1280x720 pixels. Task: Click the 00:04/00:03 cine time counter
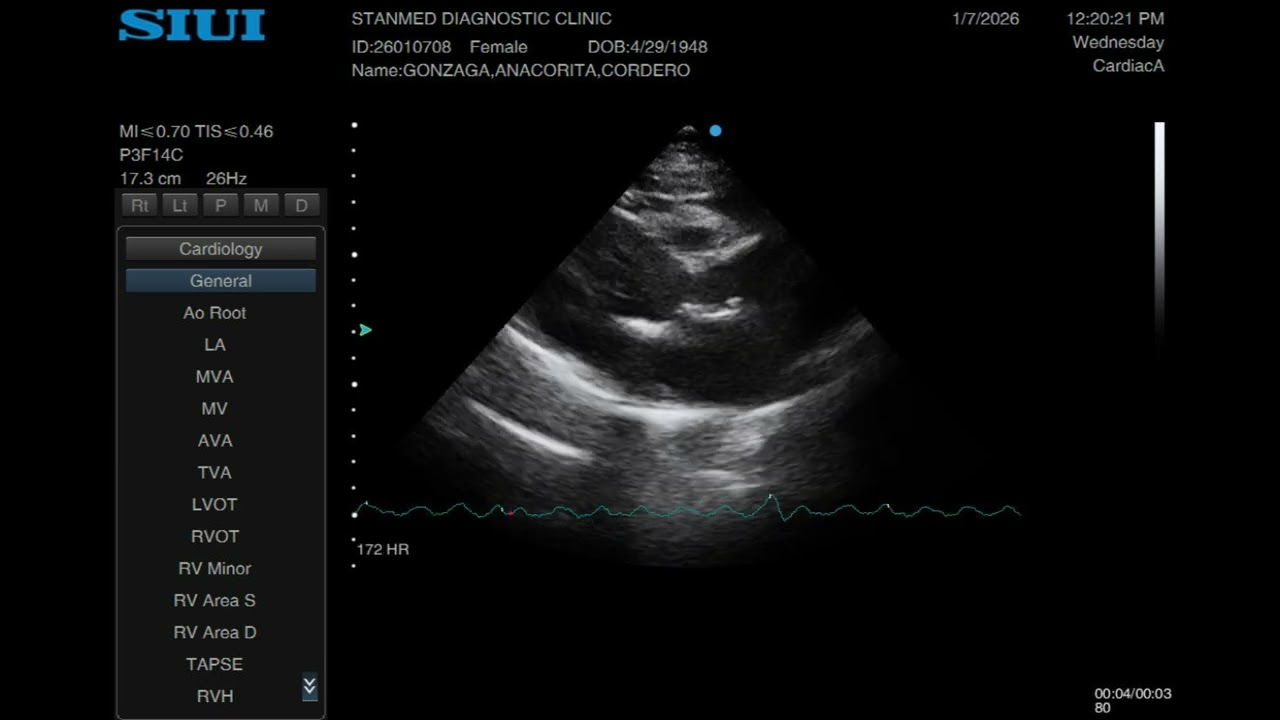(x=1133, y=693)
